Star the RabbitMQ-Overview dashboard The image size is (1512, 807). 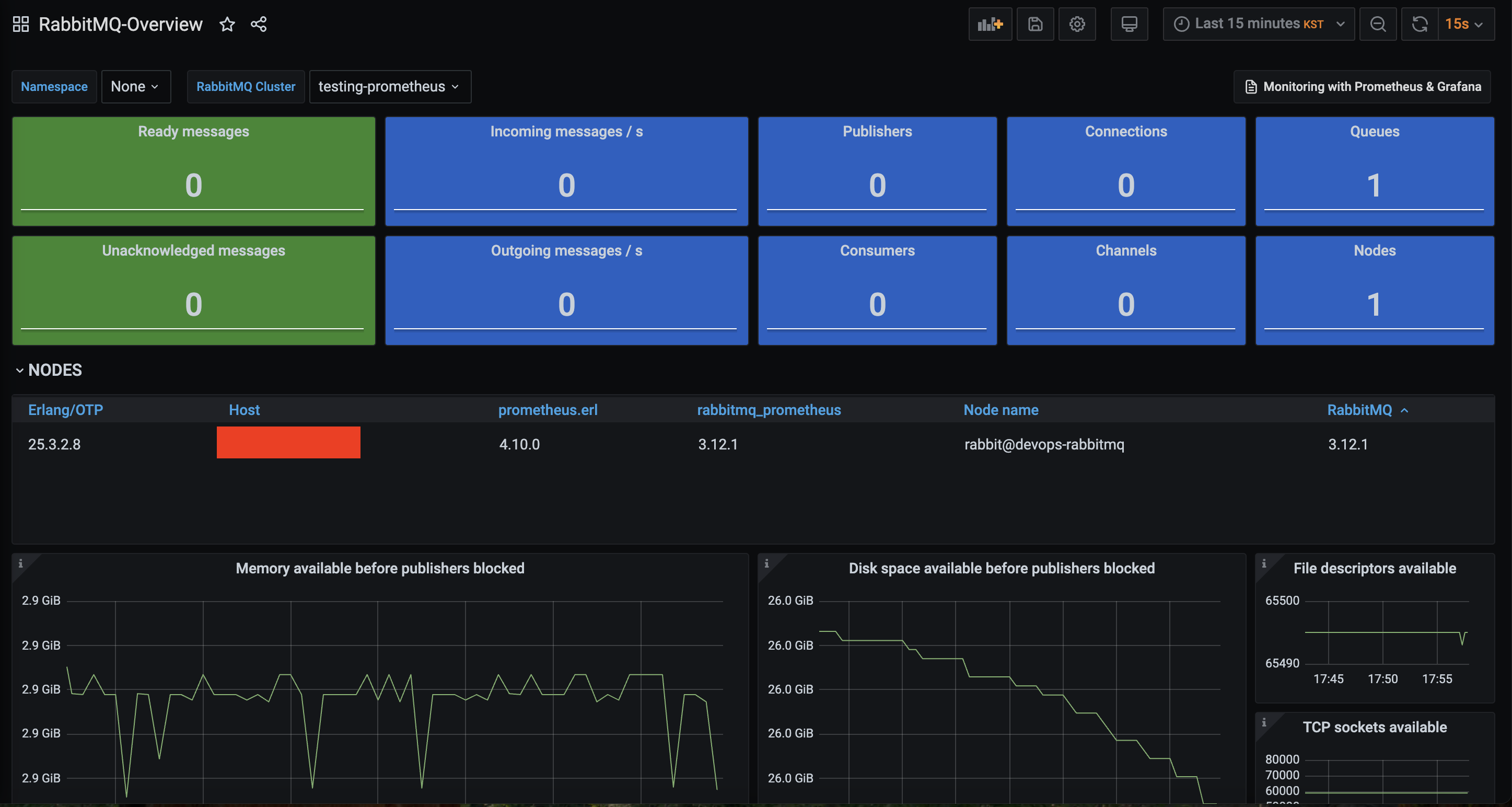pos(227,24)
